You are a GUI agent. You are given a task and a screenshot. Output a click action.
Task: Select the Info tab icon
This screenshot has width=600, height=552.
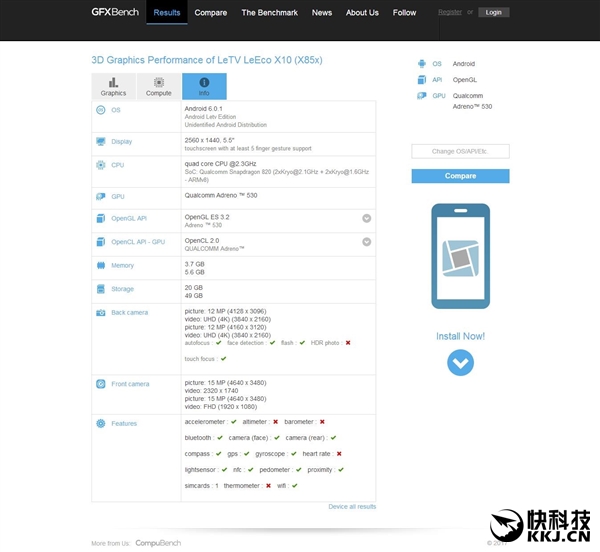click(204, 82)
